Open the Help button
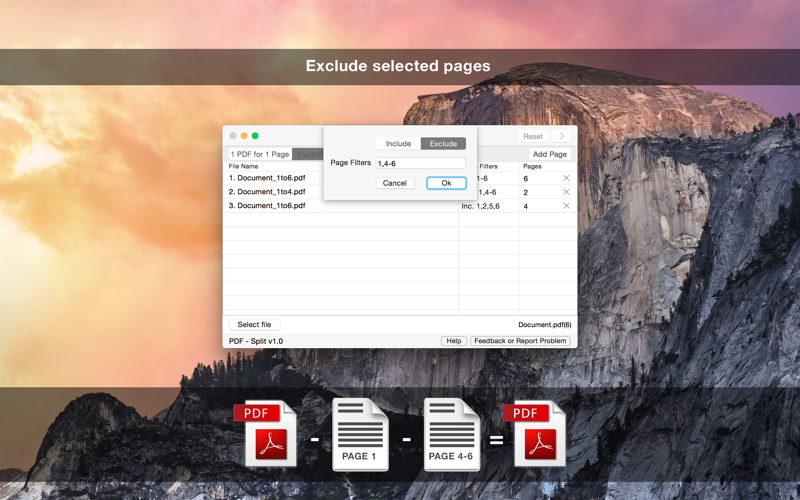The image size is (800, 500). click(454, 341)
